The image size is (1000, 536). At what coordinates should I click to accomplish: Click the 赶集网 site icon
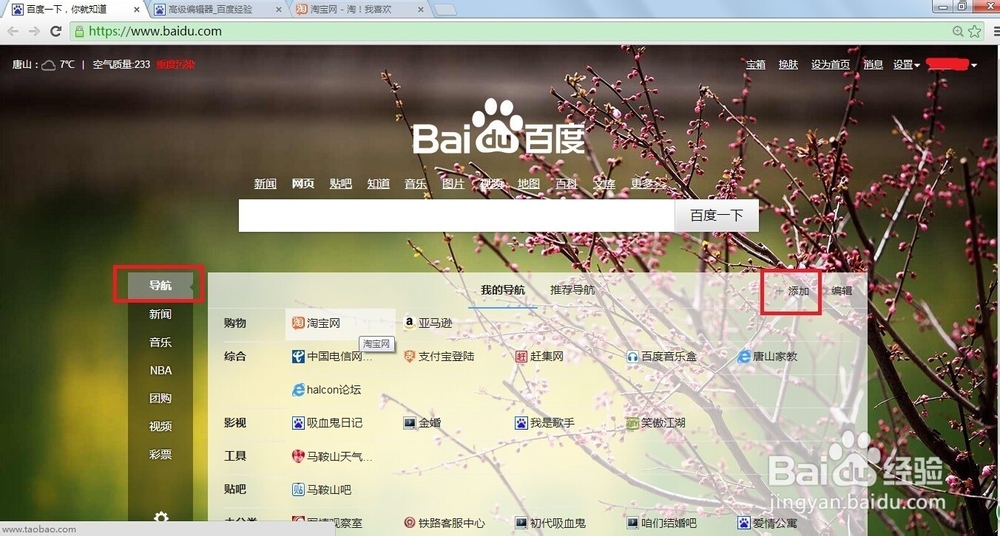point(521,356)
